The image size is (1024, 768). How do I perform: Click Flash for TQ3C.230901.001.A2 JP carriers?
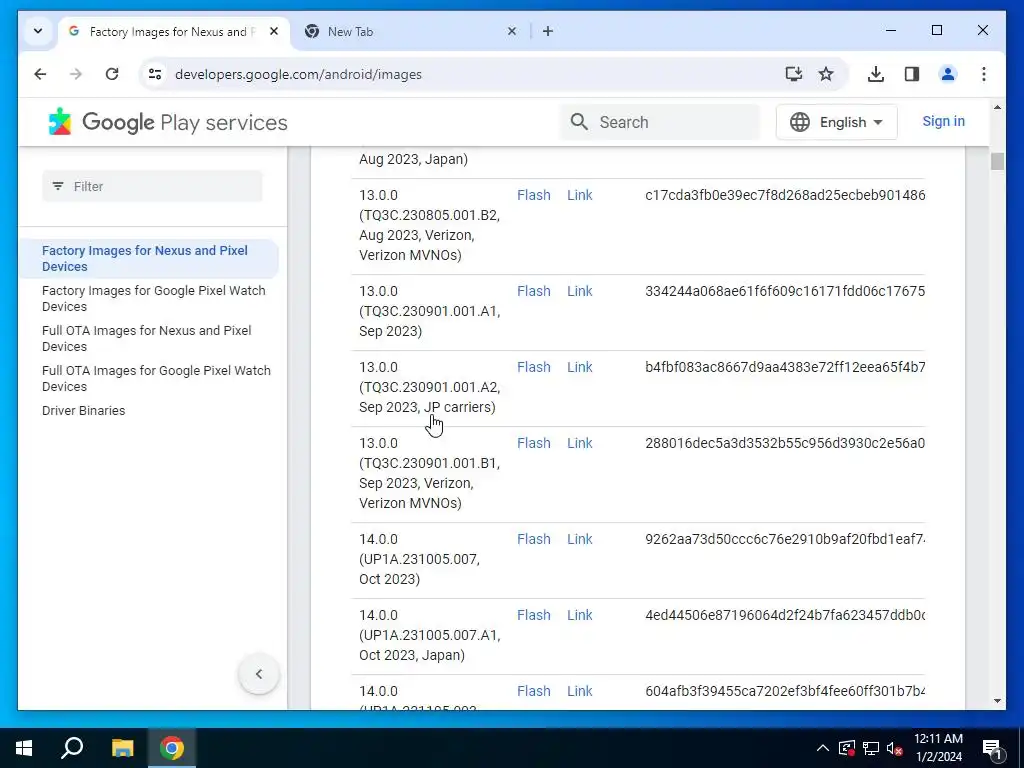534,367
